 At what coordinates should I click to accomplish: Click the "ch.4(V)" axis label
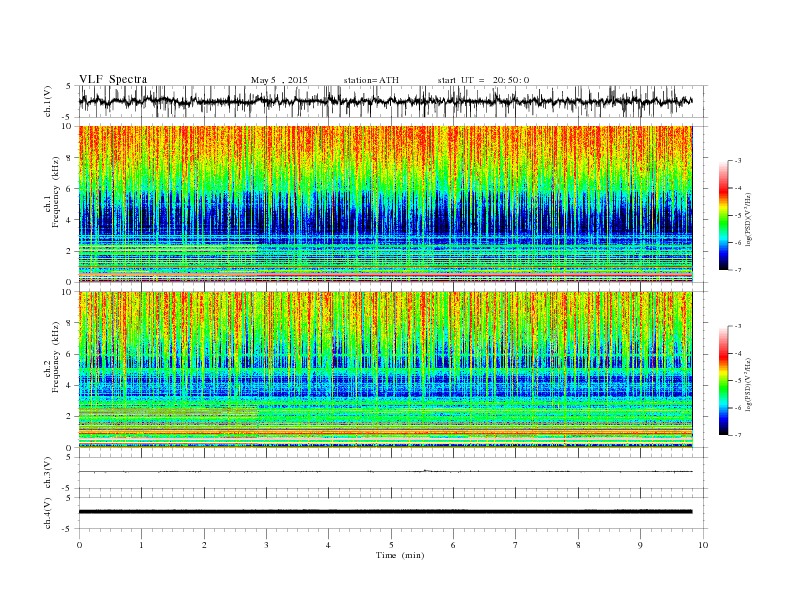pyautogui.click(x=47, y=513)
